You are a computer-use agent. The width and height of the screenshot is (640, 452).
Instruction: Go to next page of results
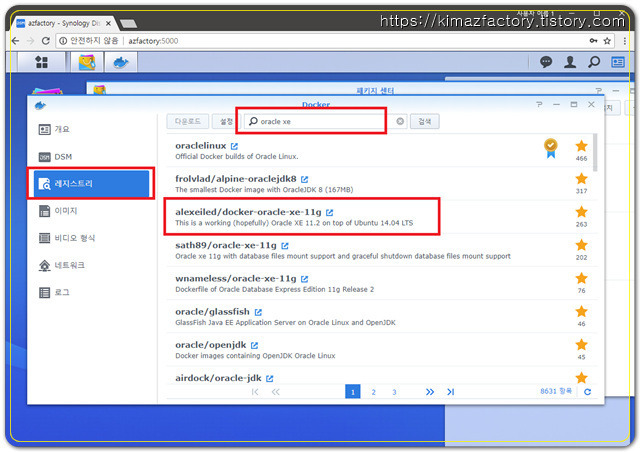430,392
